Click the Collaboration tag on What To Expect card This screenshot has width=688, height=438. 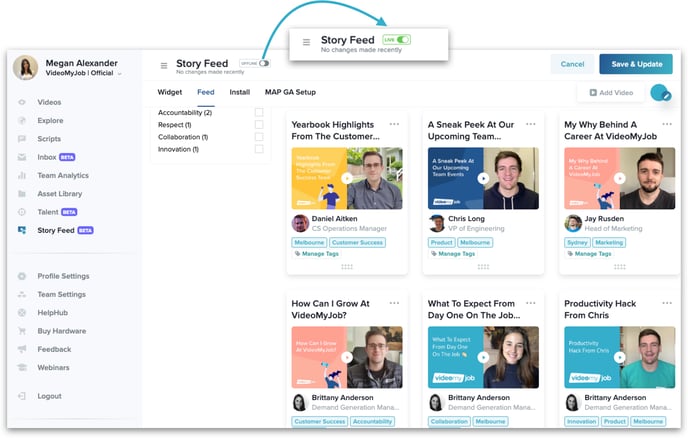click(x=449, y=421)
